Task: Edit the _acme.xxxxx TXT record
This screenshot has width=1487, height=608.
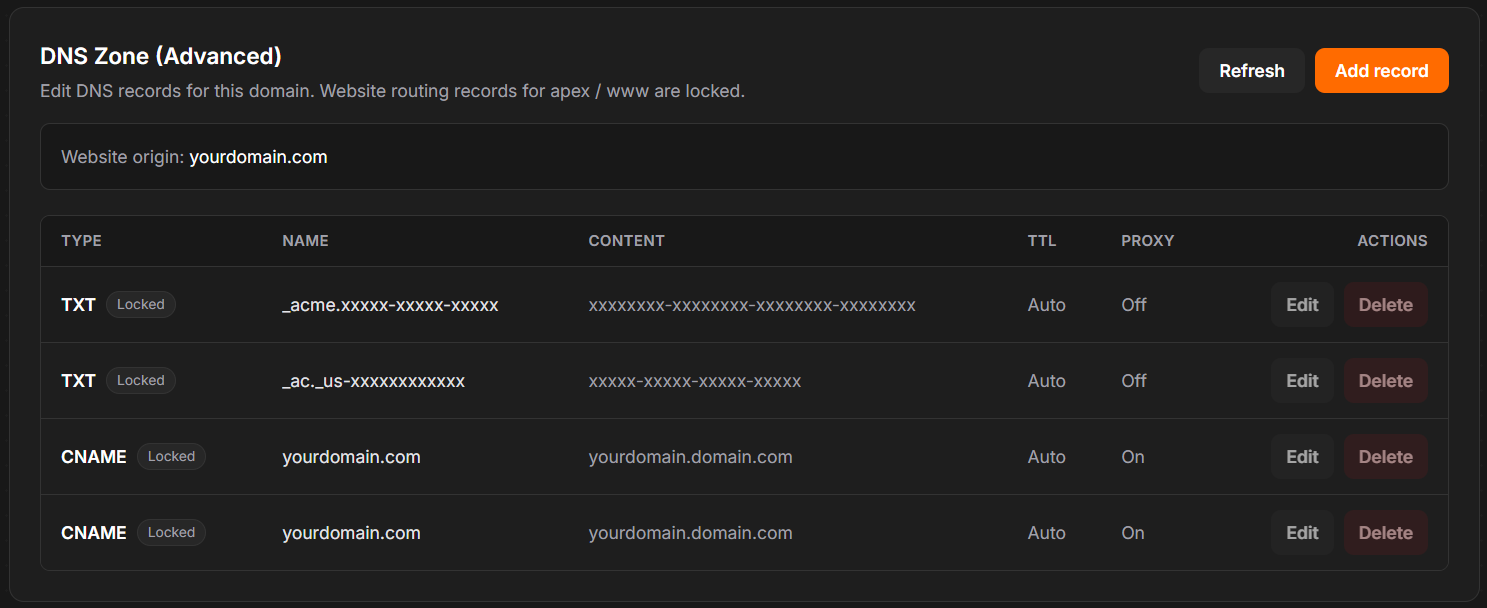Action: (x=1301, y=304)
